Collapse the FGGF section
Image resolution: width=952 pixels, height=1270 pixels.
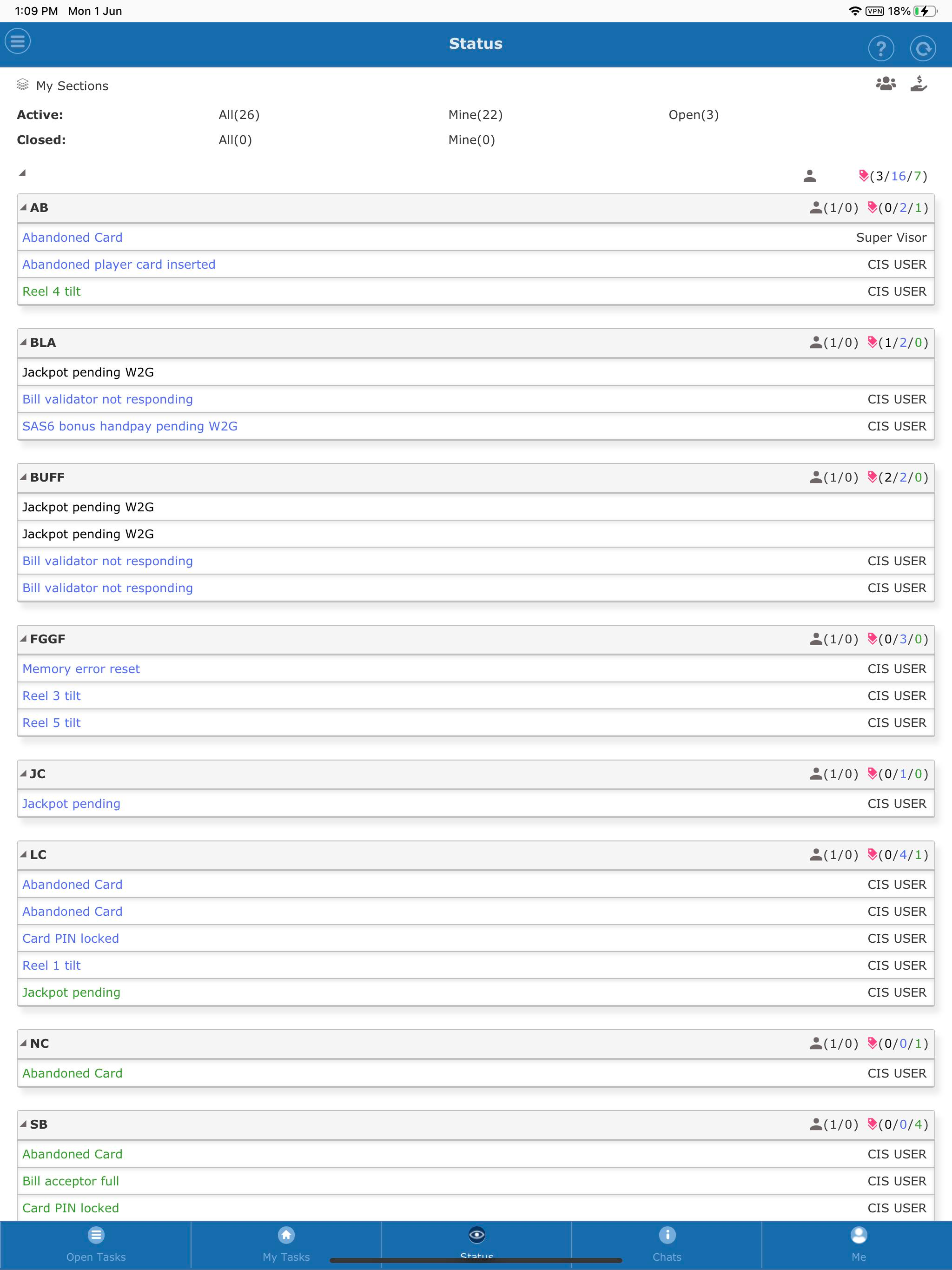point(24,638)
